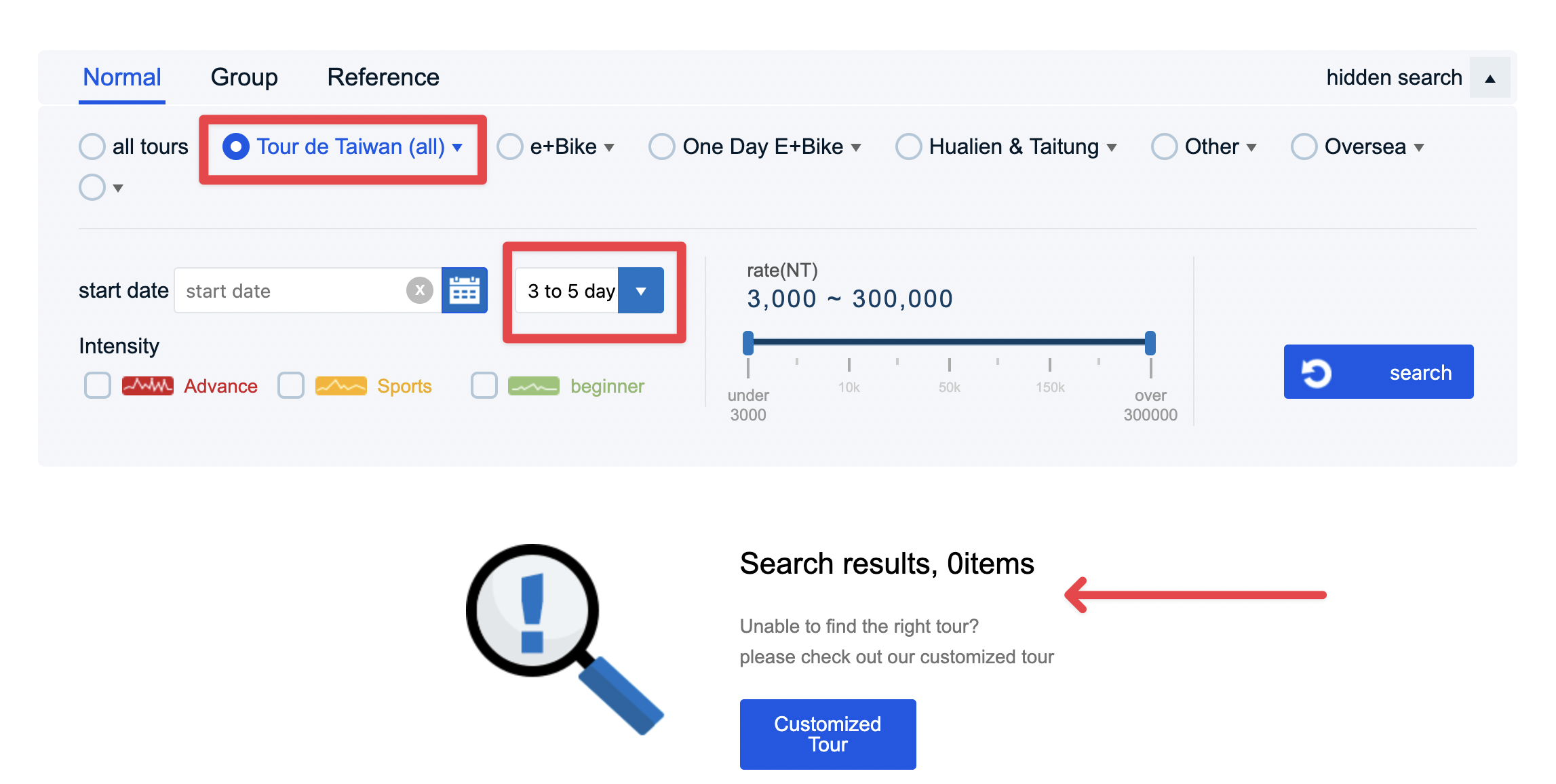Open the Customized Tour page
1556x784 pixels.
pyautogui.click(x=827, y=734)
